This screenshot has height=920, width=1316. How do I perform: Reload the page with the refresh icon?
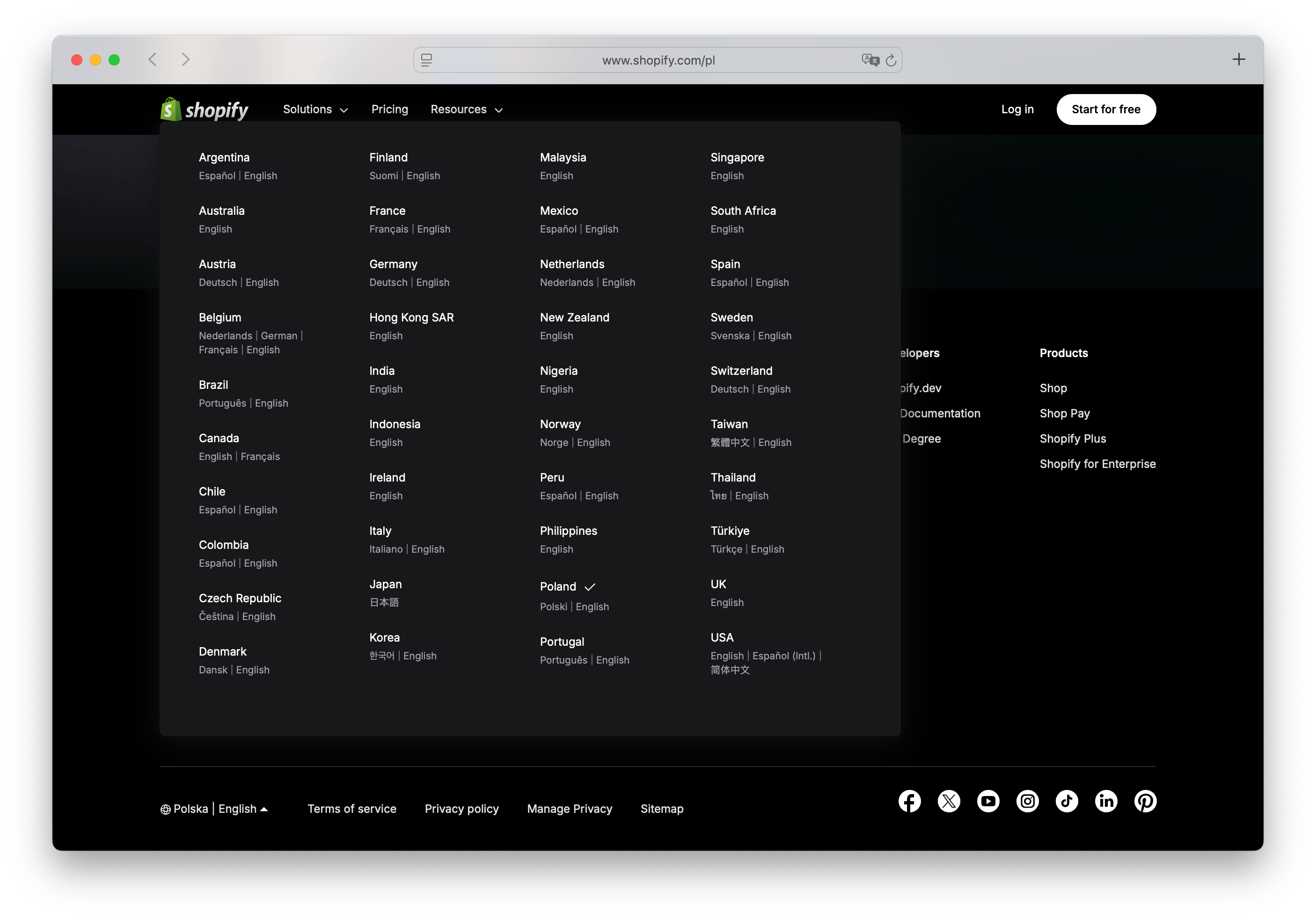[891, 60]
